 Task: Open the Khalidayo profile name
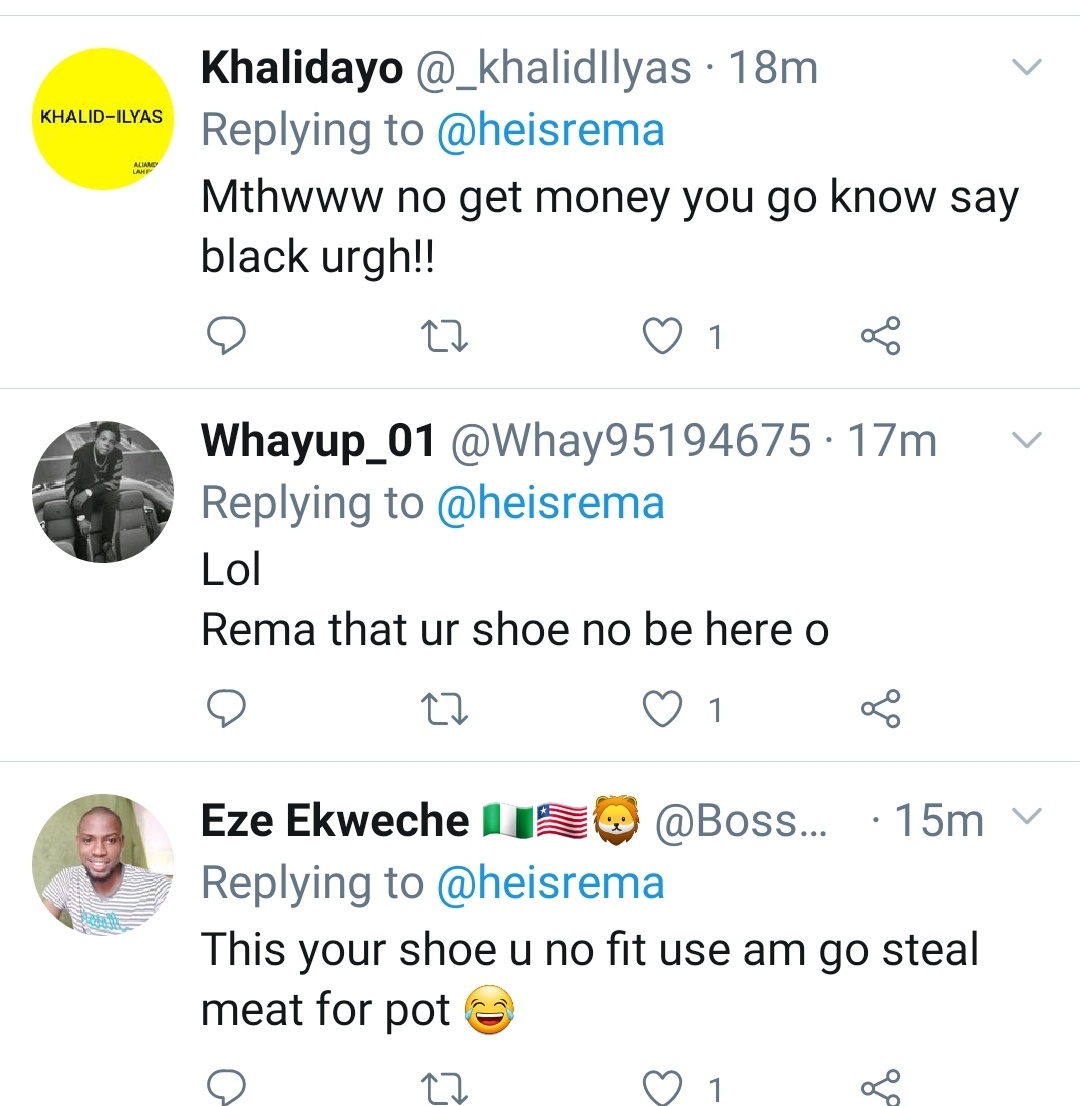coord(301,68)
